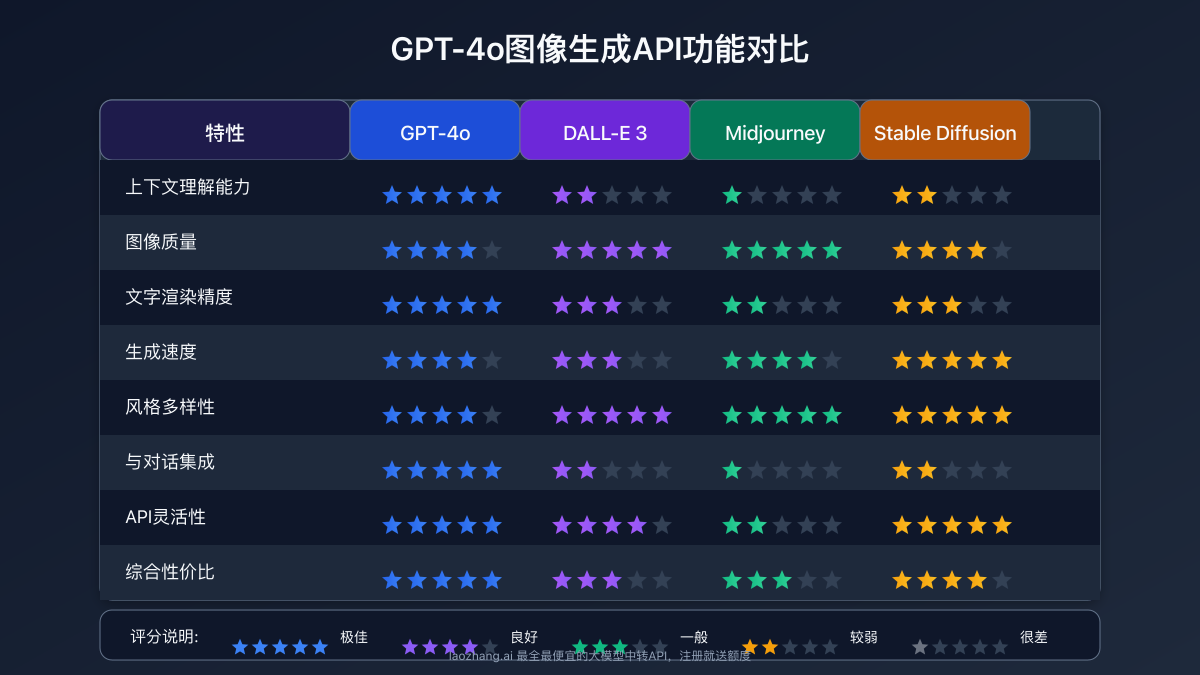Select Midjourney stars in 图像质量 row
The height and width of the screenshot is (675, 1200).
click(x=782, y=250)
